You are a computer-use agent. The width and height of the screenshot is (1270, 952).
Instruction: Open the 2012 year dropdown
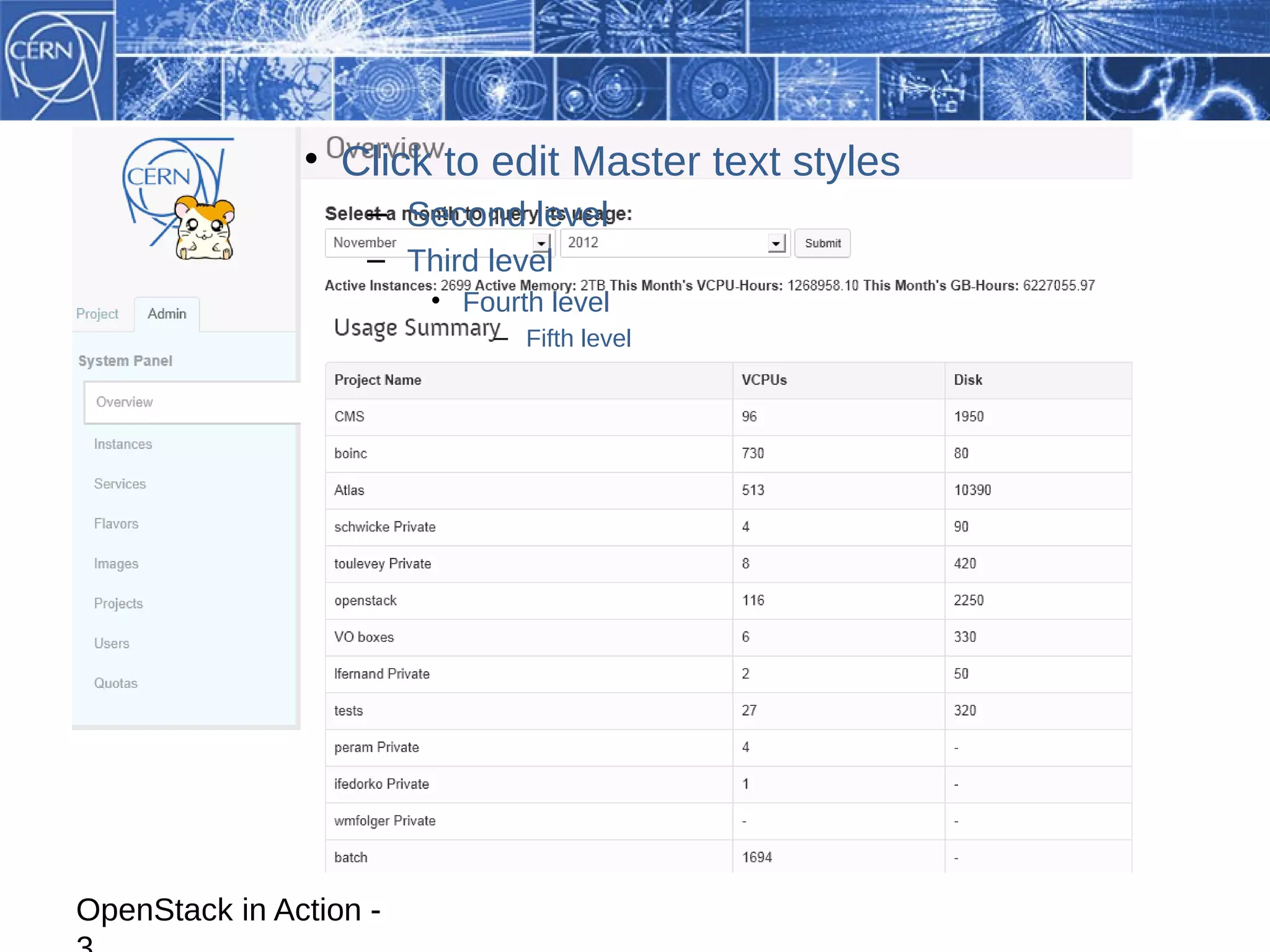tap(675, 243)
